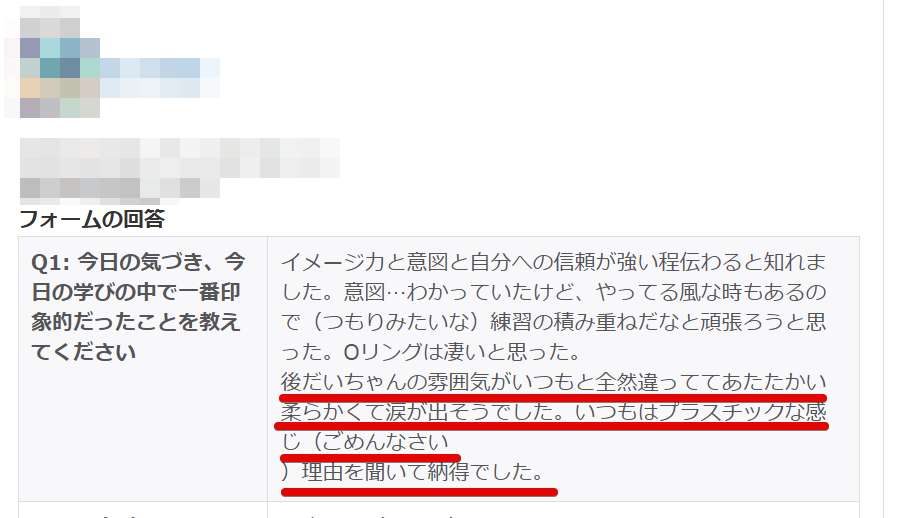Click the sentence Oリングは凄いと思った。
The image size is (905, 518).
(462, 352)
